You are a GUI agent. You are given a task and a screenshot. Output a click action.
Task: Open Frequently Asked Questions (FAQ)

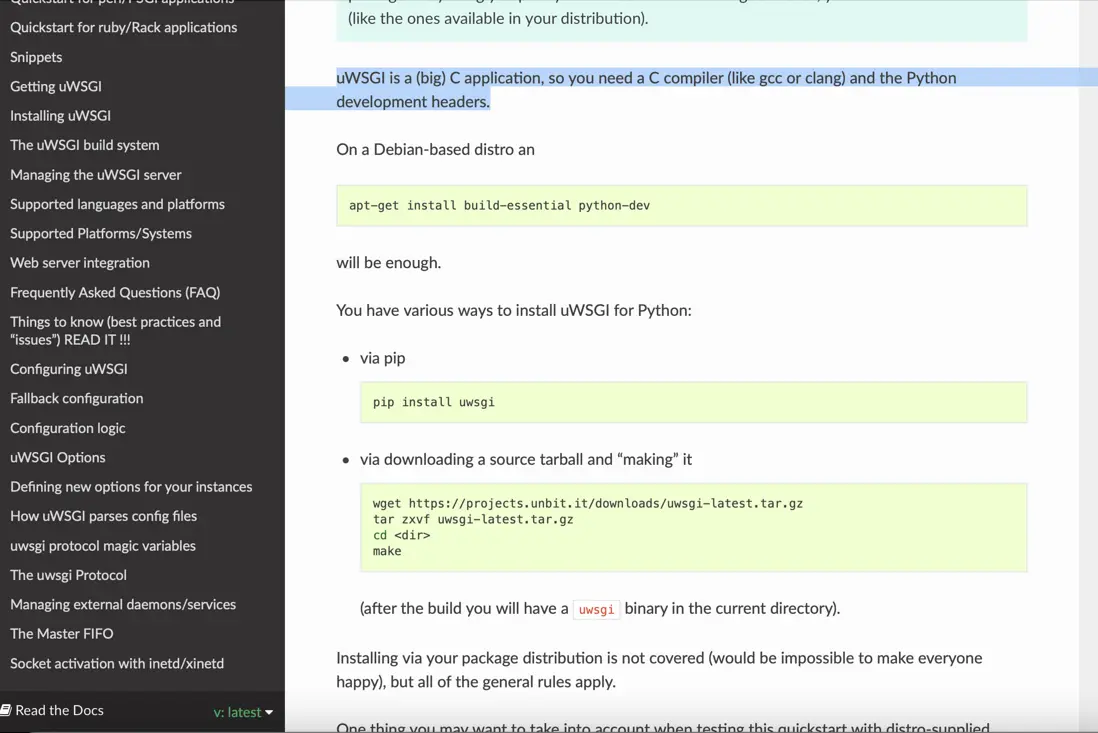tap(115, 292)
